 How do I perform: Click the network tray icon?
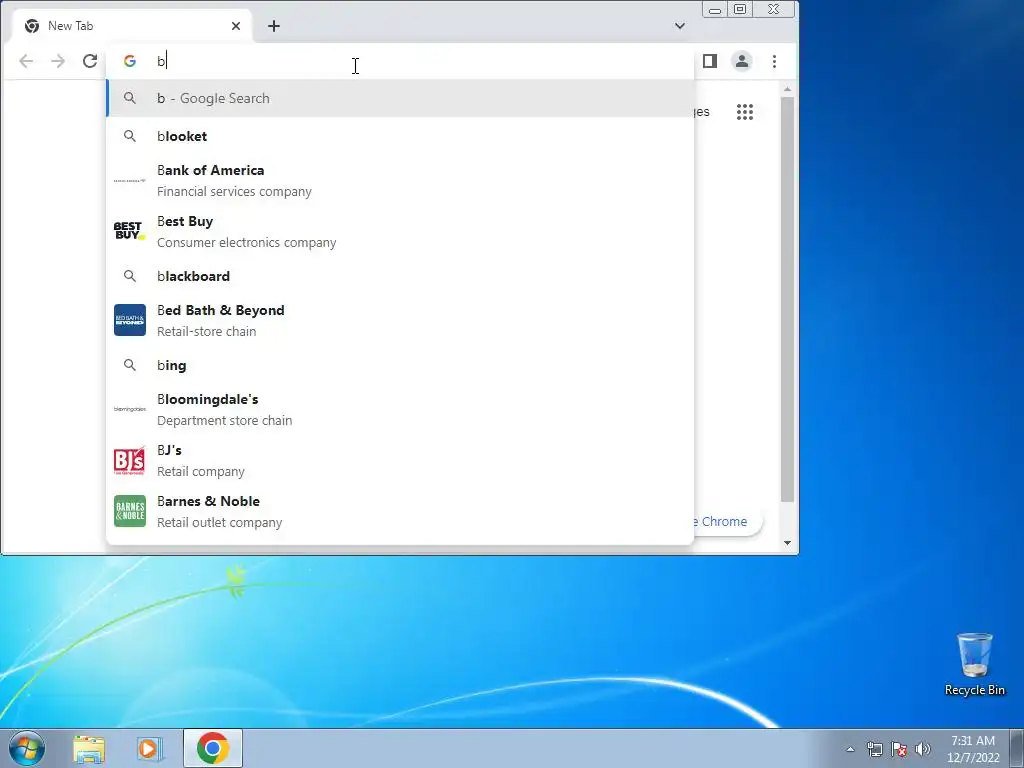tap(874, 749)
